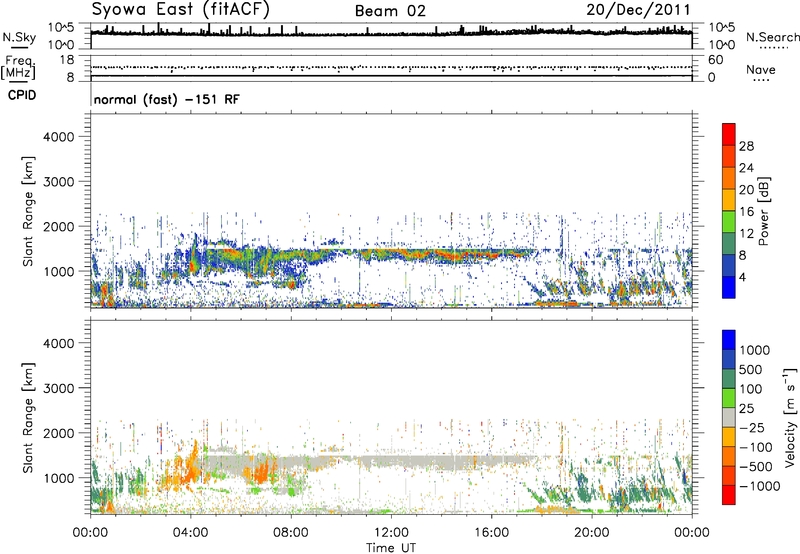This screenshot has height=554, width=800.
Task: Click the "Nave" legend label
Action: [760, 70]
